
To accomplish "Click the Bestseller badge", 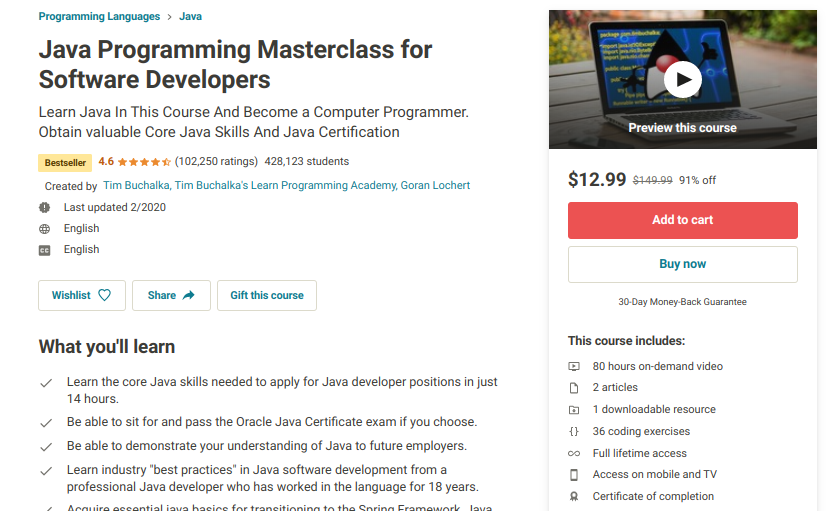I will pyautogui.click(x=65, y=163).
